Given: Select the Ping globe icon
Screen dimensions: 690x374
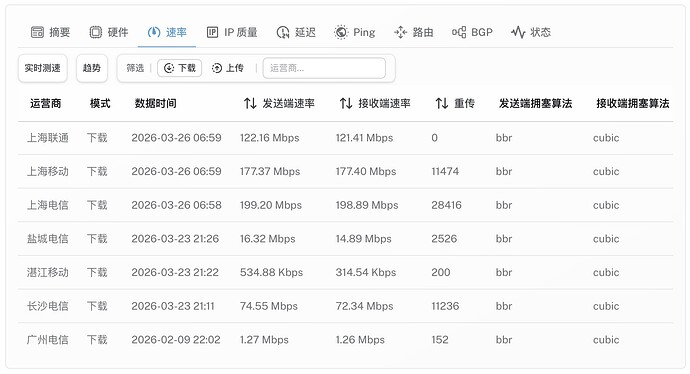Looking at the screenshot, I should [x=341, y=32].
